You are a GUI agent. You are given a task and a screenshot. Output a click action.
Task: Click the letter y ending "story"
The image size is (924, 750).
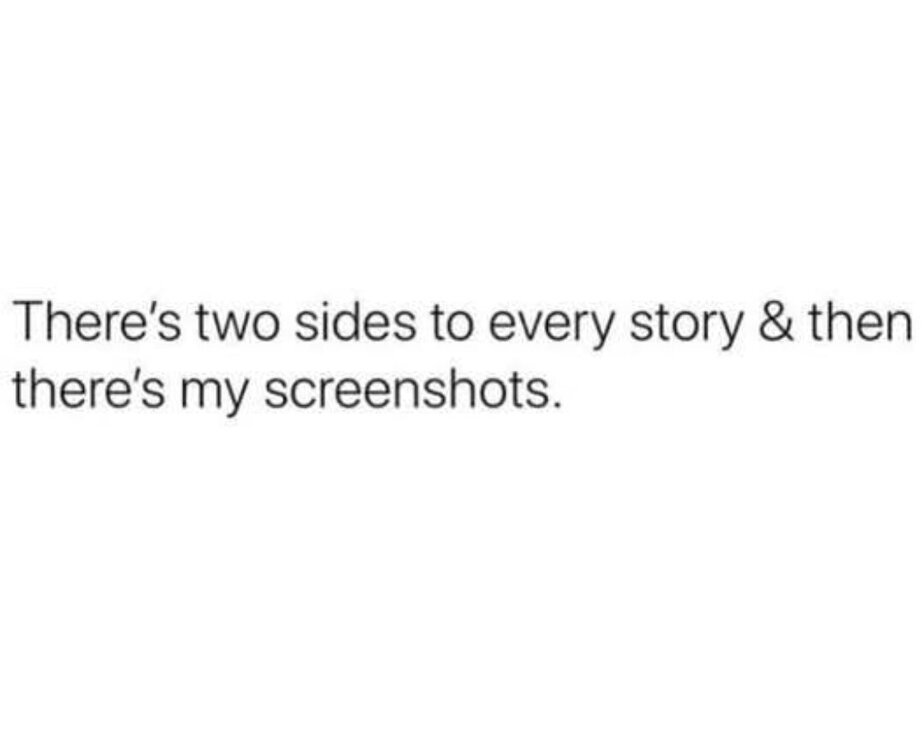[728, 335]
